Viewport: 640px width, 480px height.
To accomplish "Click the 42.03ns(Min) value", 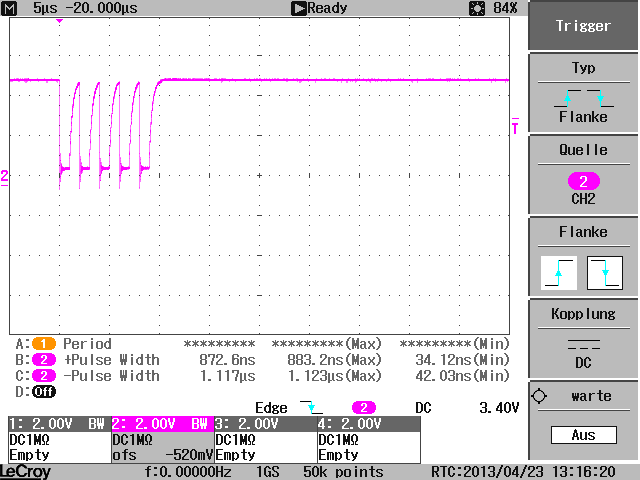I will click(x=462, y=376).
